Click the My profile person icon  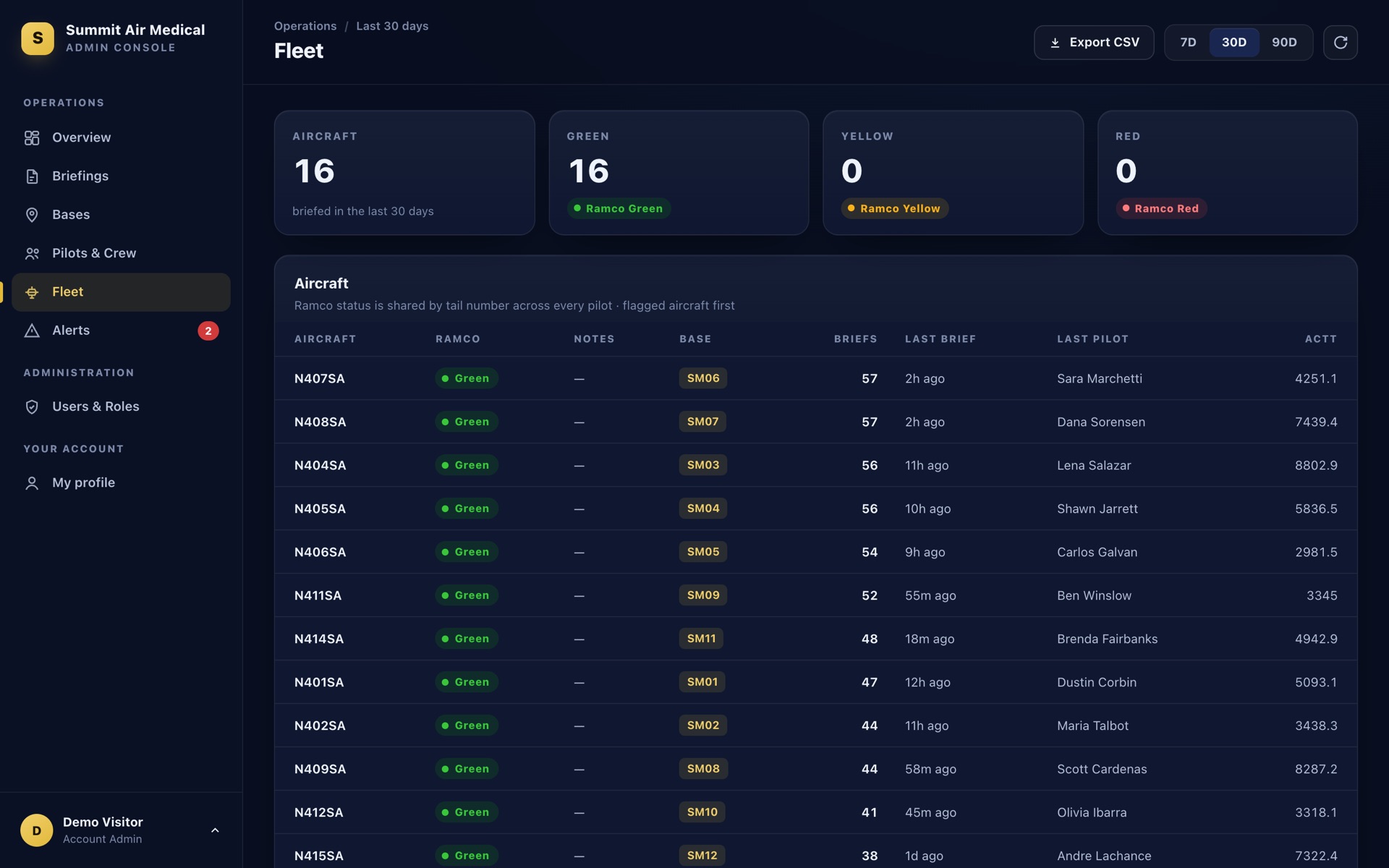click(32, 483)
